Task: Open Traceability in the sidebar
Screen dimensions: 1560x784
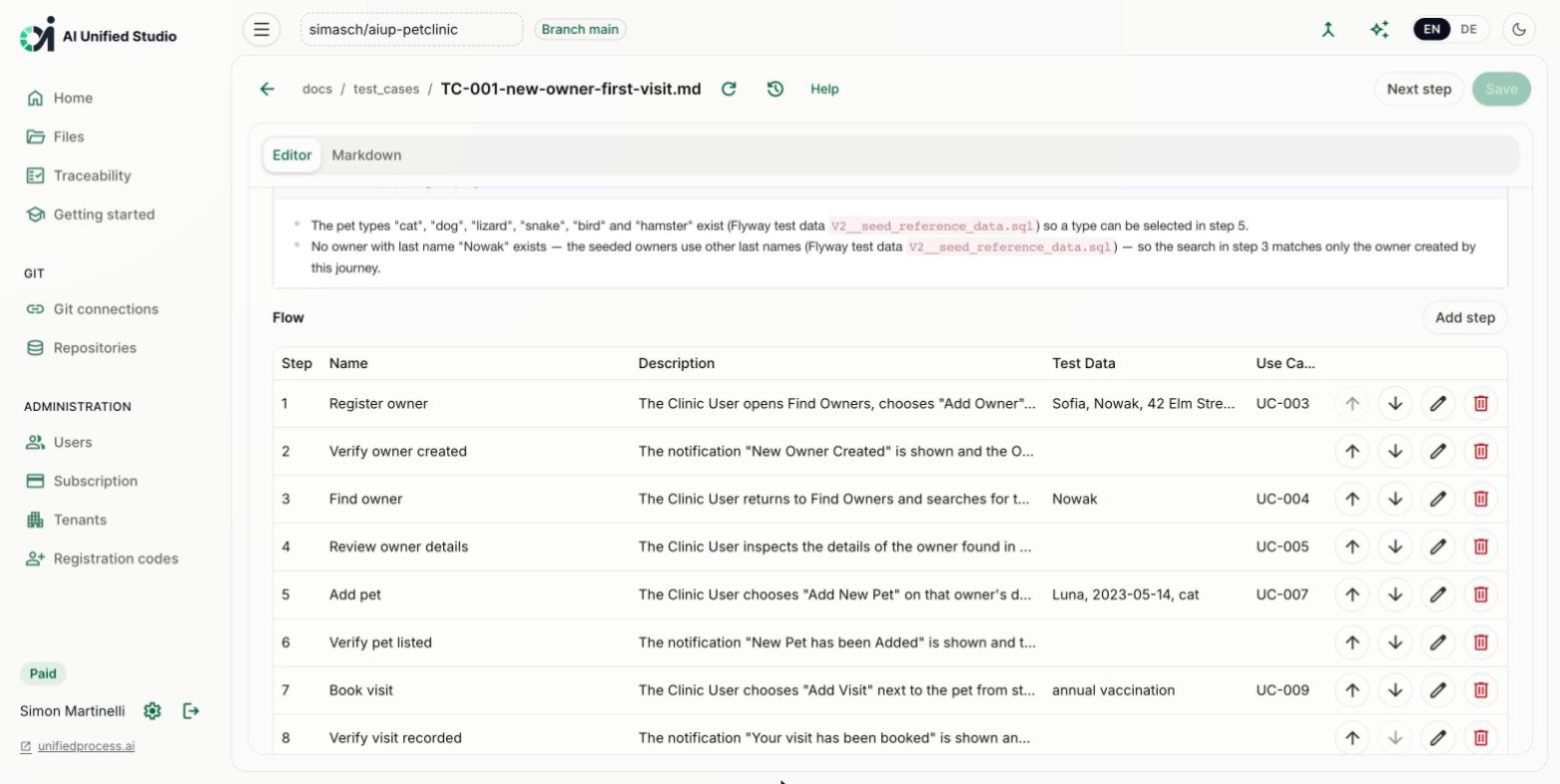Action: click(92, 176)
